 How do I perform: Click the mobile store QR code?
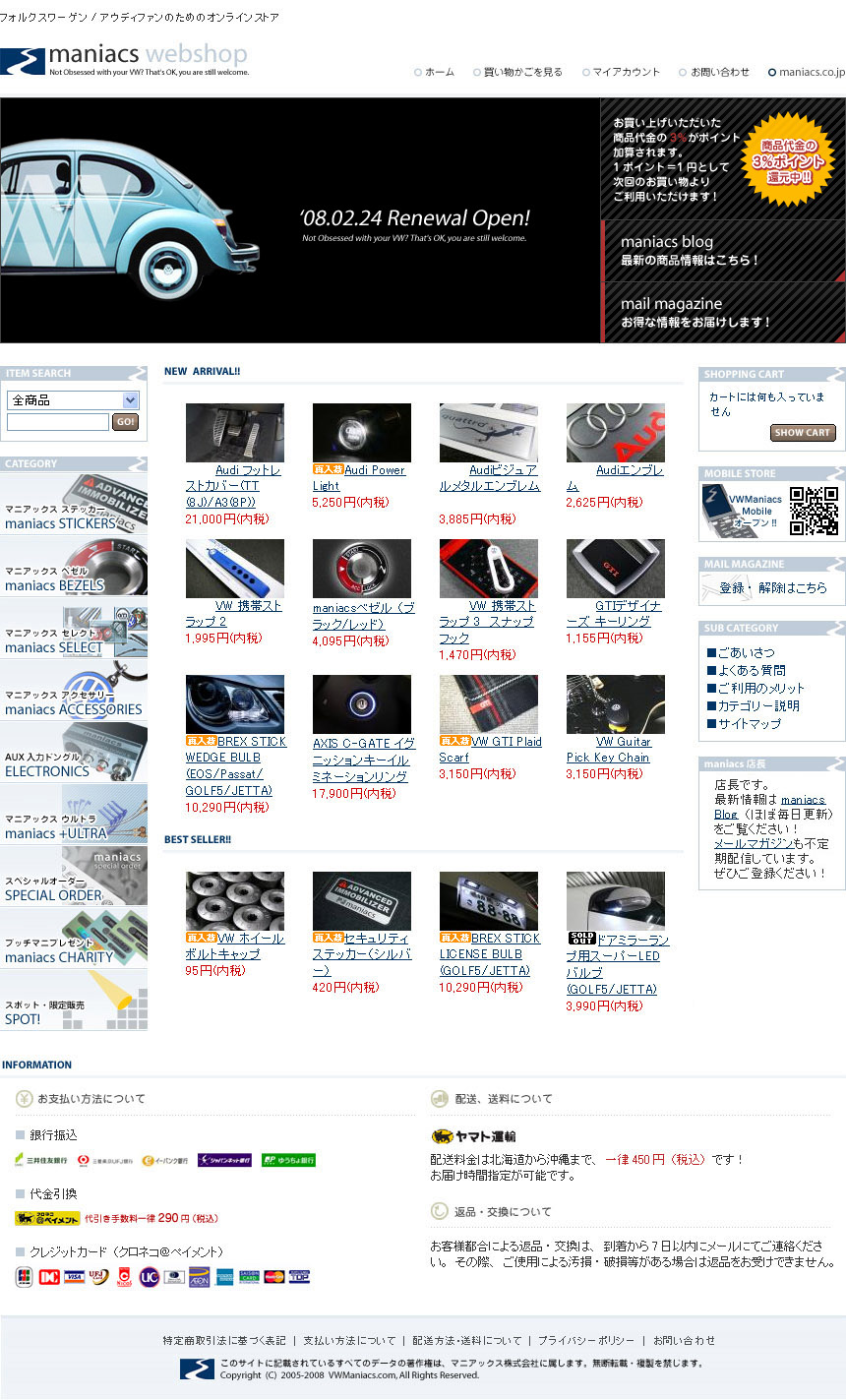click(x=814, y=512)
